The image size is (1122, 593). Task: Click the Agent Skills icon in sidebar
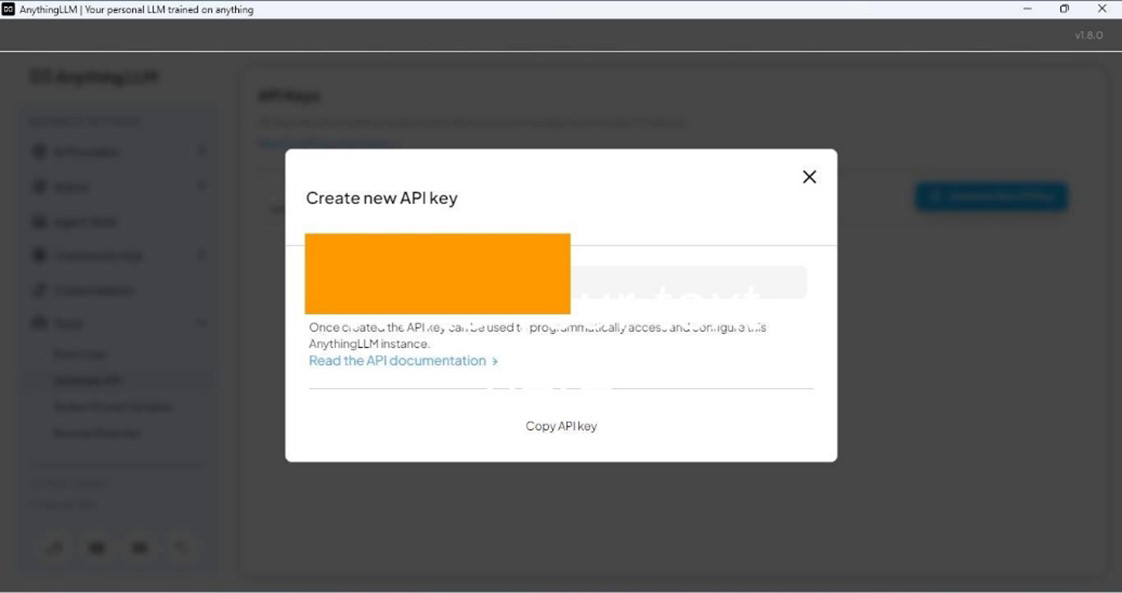[x=41, y=221]
